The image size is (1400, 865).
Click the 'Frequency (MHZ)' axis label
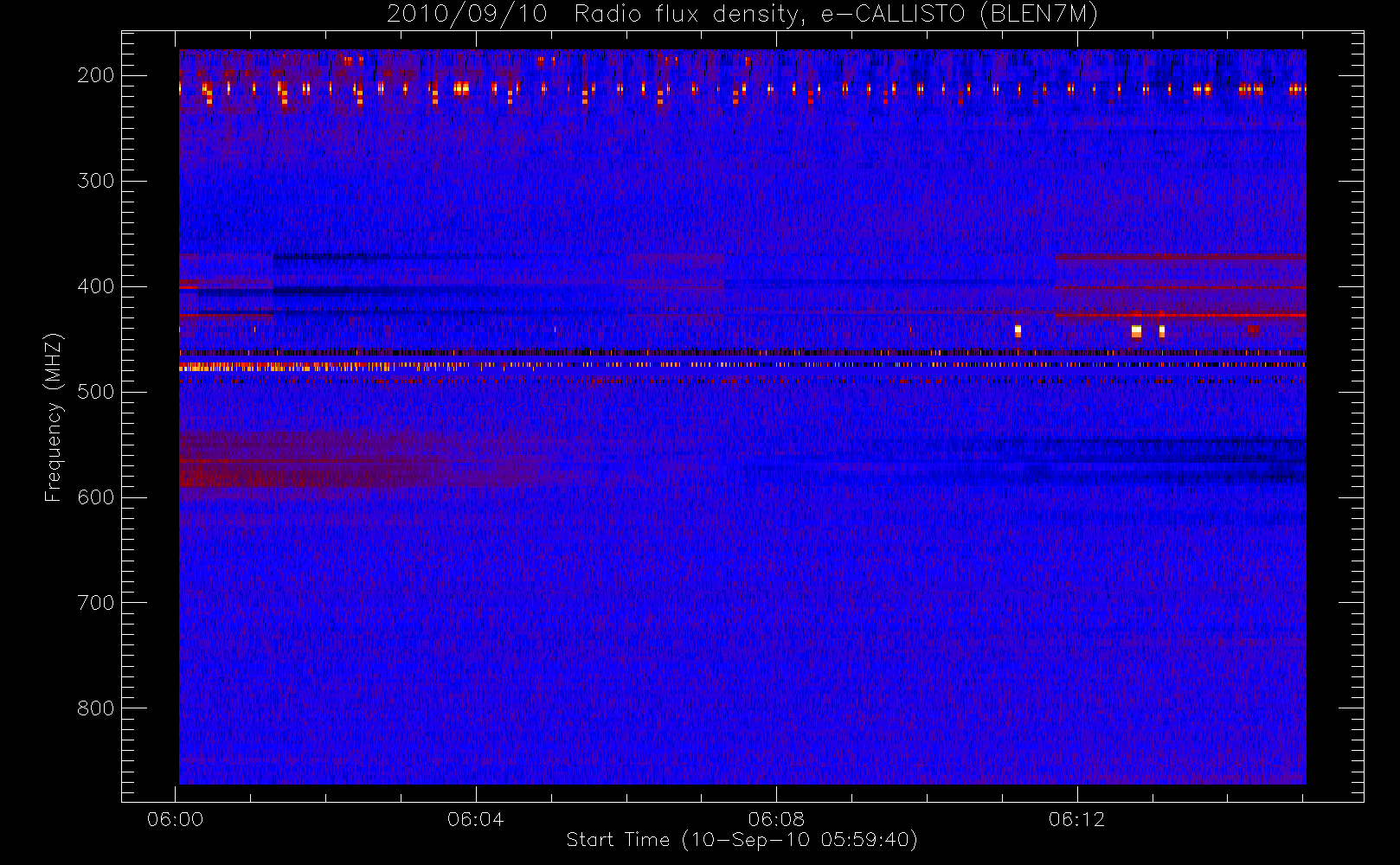pos(54,417)
